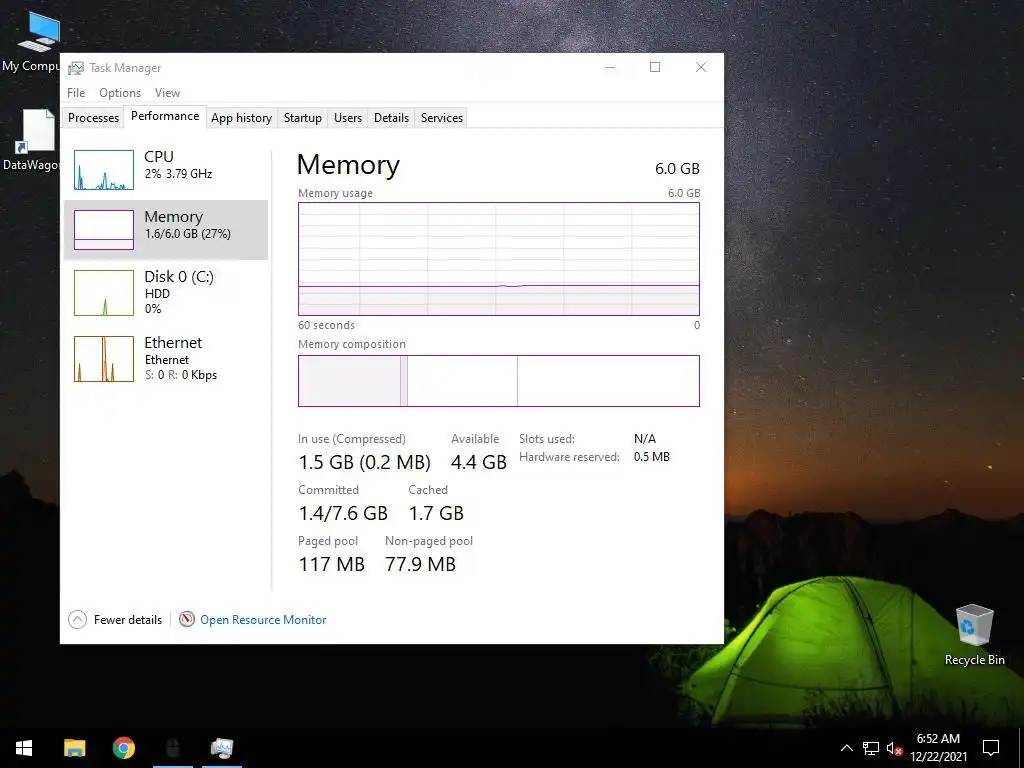This screenshot has height=768, width=1024.
Task: Click the '60 seconds' graph axis label
Action: click(x=327, y=325)
